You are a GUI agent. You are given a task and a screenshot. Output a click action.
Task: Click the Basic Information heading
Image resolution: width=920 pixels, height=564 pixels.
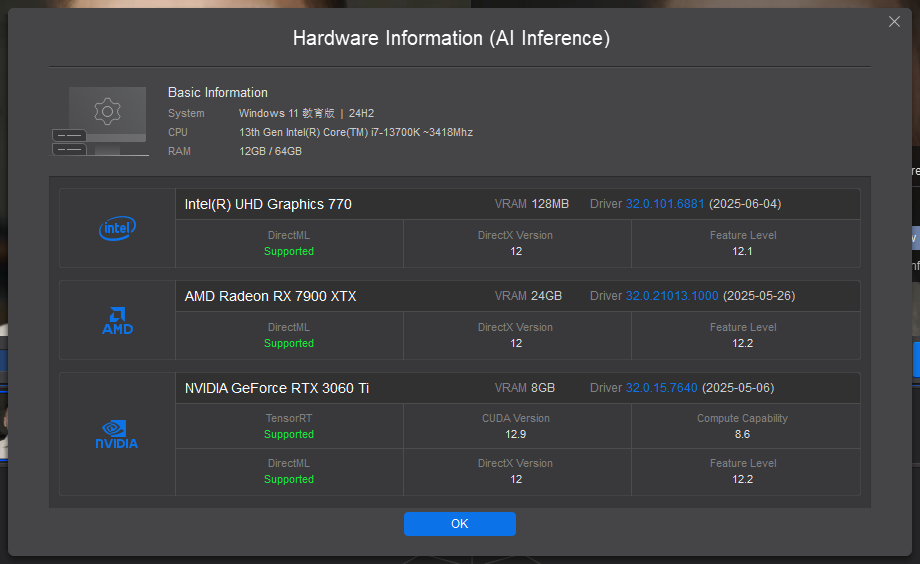point(218,93)
